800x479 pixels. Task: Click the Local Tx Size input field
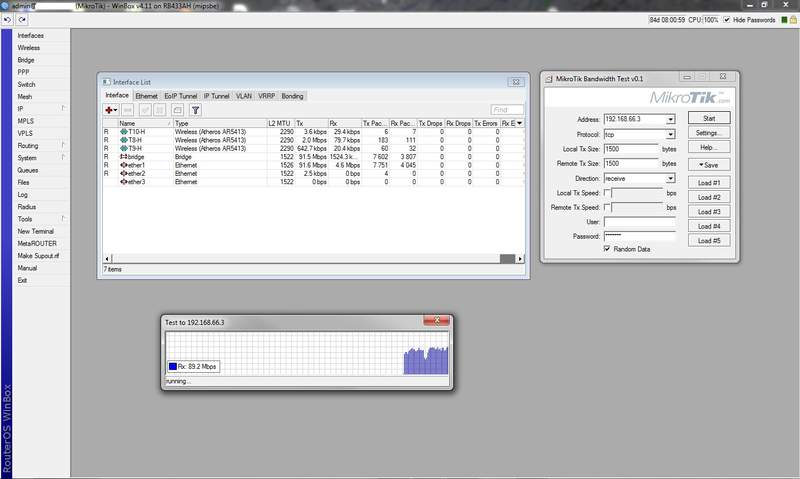pos(631,149)
